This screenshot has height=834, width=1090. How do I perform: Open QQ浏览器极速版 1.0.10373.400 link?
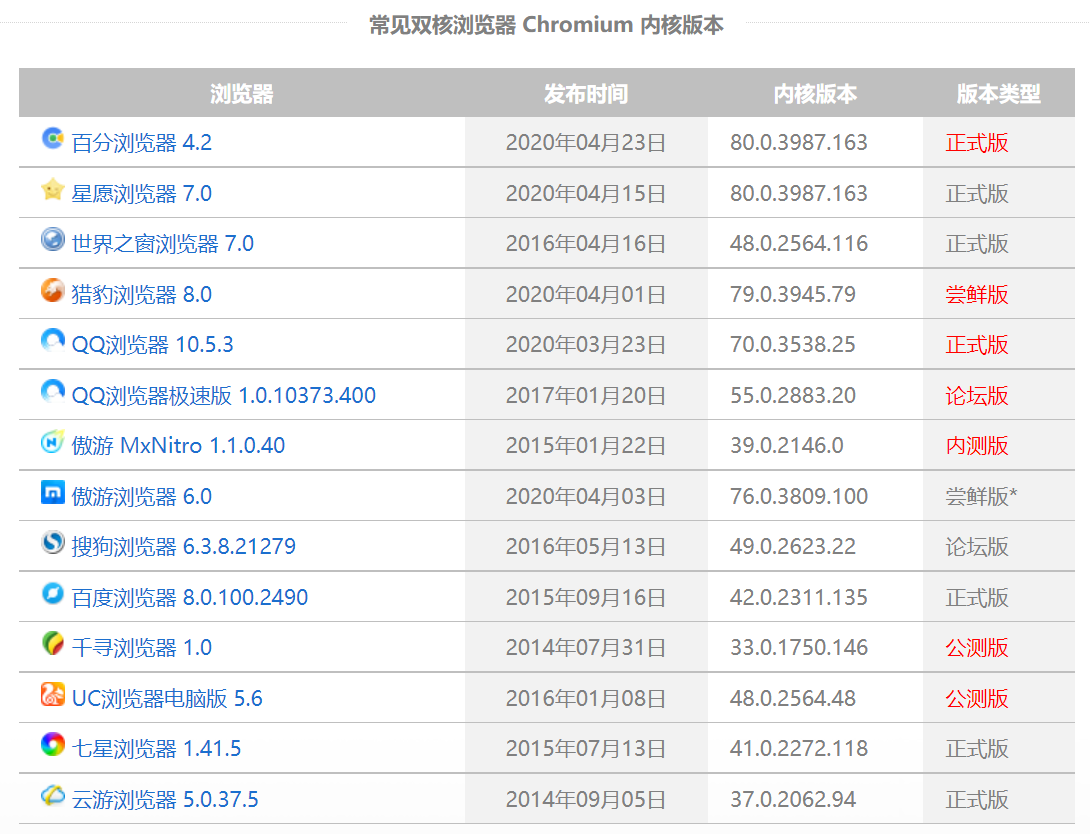(x=223, y=396)
